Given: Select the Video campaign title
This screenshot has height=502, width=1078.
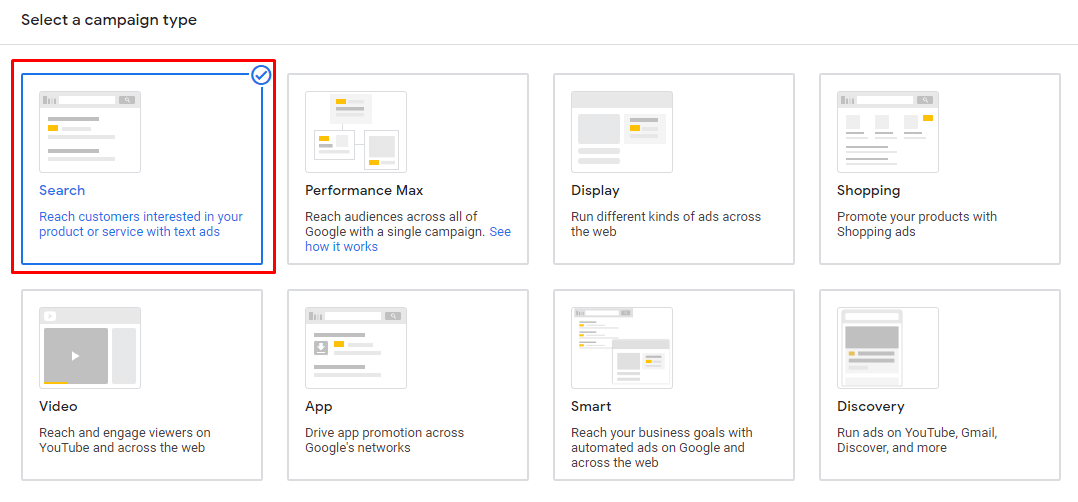Looking at the screenshot, I should pyautogui.click(x=58, y=406).
